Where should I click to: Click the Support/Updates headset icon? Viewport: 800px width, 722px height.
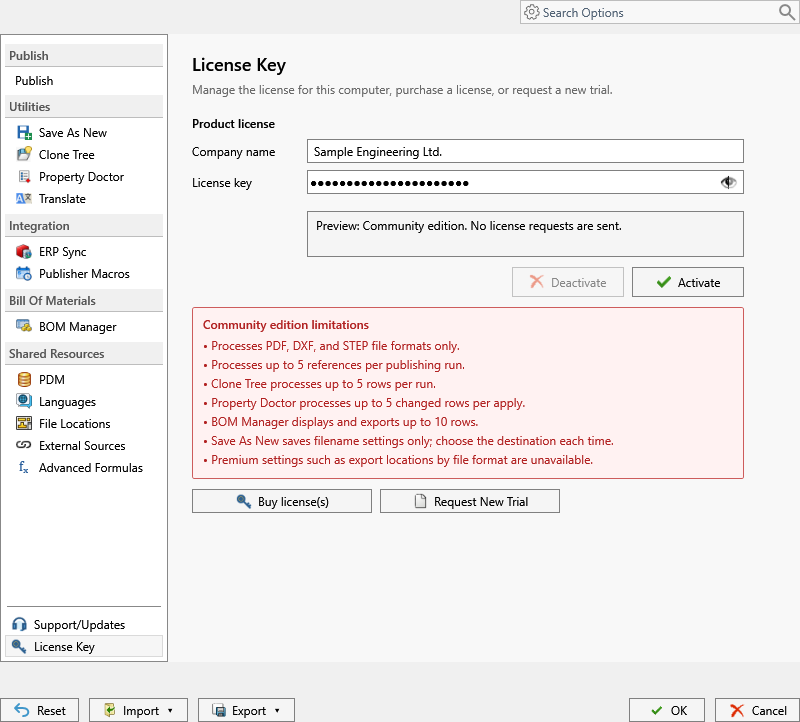[x=19, y=624]
